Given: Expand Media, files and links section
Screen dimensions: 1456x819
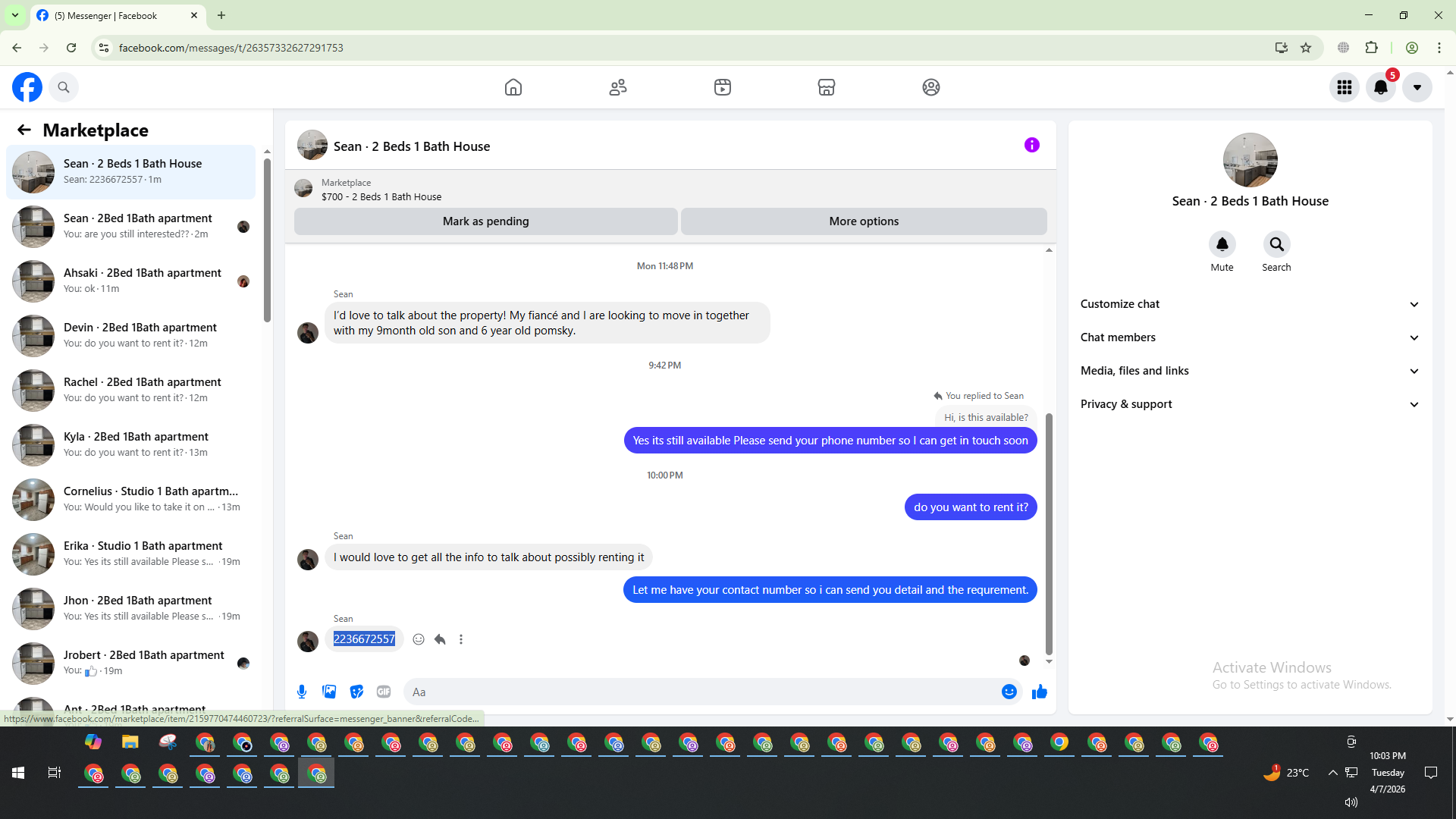Looking at the screenshot, I should tap(1250, 371).
